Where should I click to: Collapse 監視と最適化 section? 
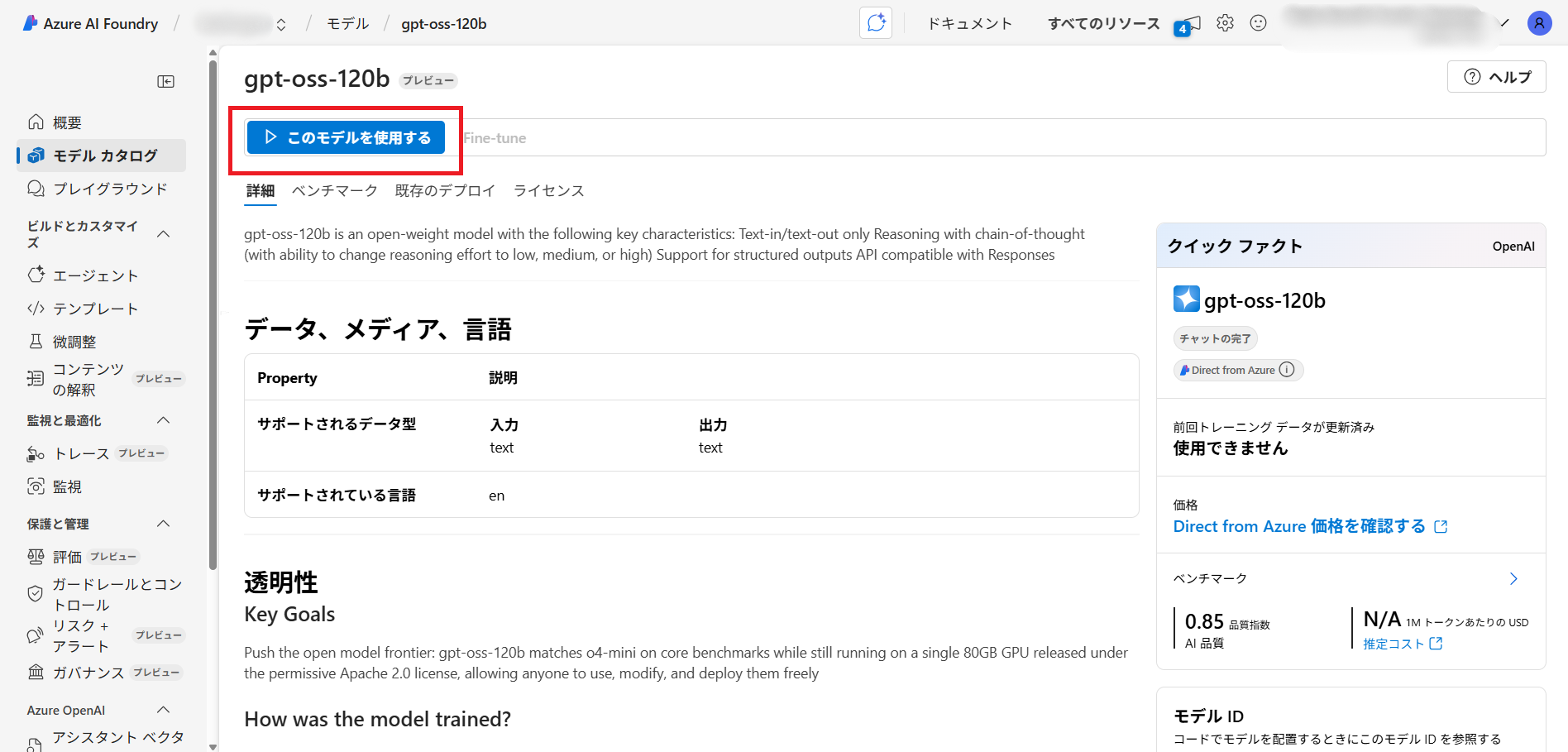pyautogui.click(x=164, y=420)
